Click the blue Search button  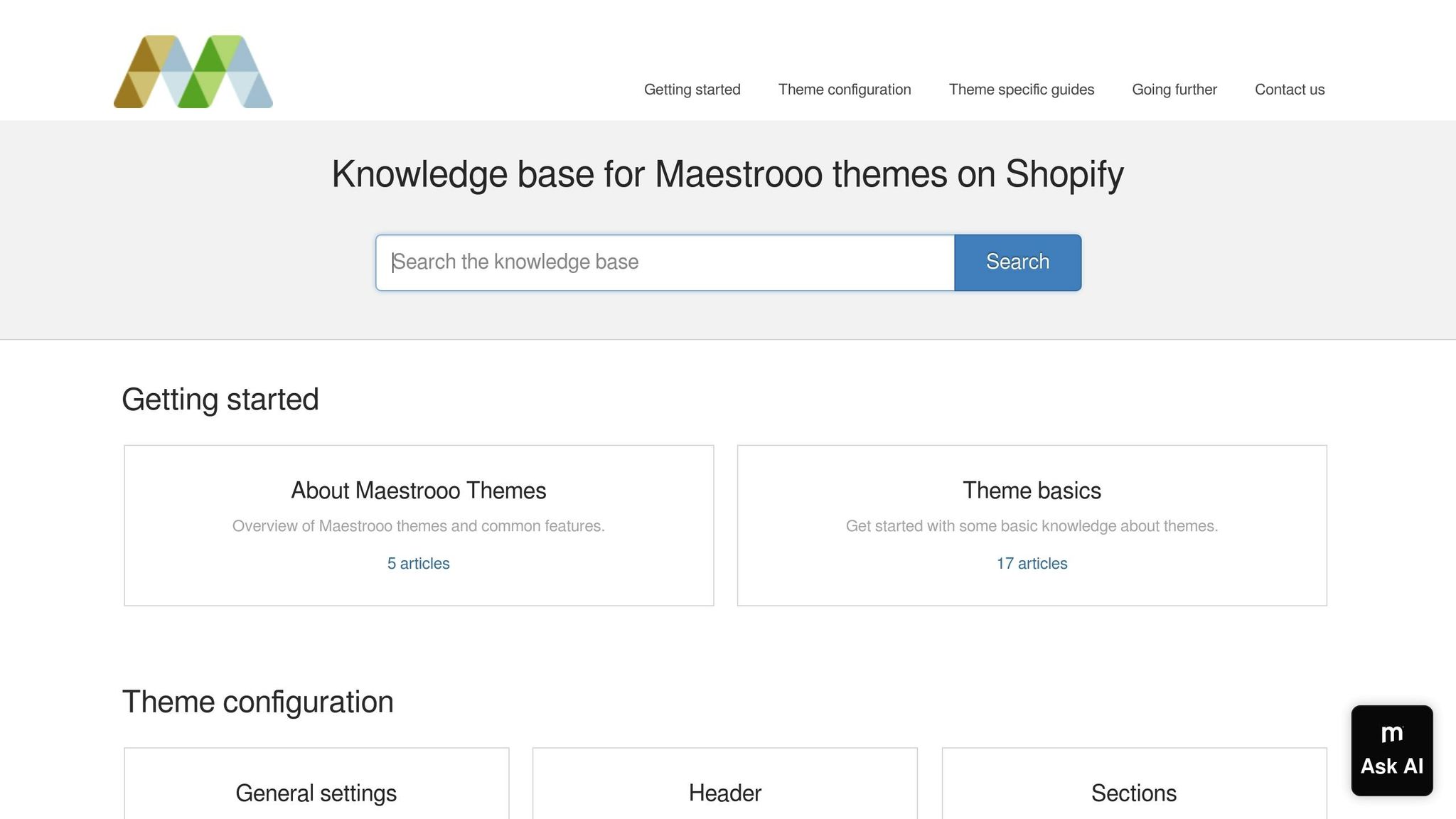click(1017, 262)
